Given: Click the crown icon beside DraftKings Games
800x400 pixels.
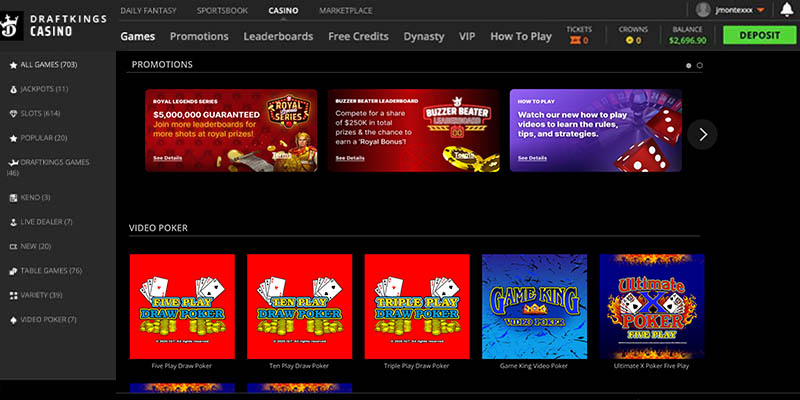Looking at the screenshot, I should (13, 163).
